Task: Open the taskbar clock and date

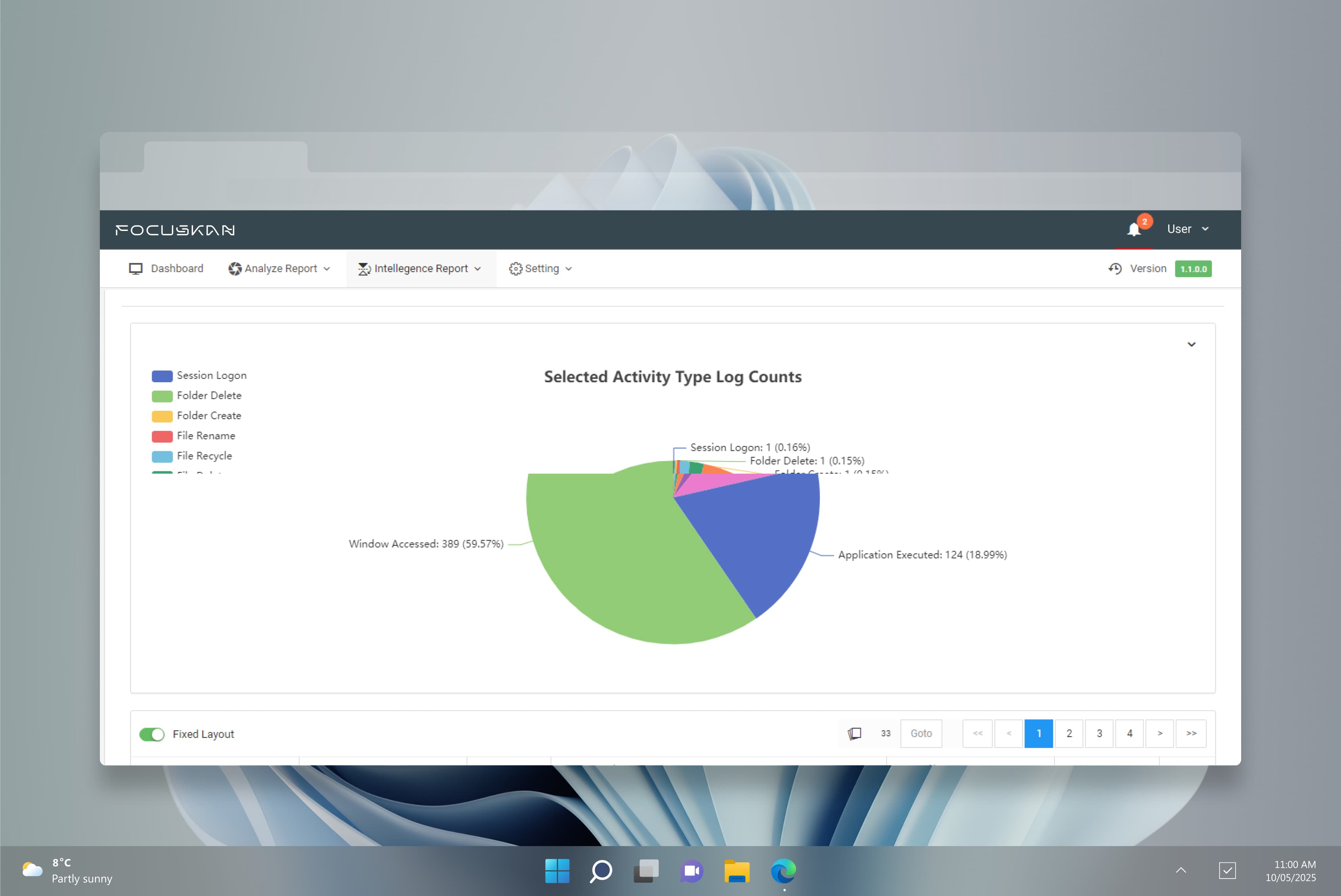Action: pos(1291,871)
